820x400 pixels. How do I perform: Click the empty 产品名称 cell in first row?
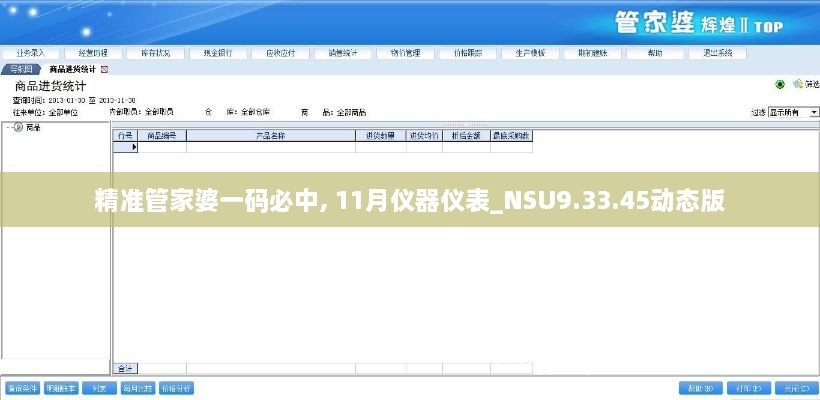[x=271, y=147]
